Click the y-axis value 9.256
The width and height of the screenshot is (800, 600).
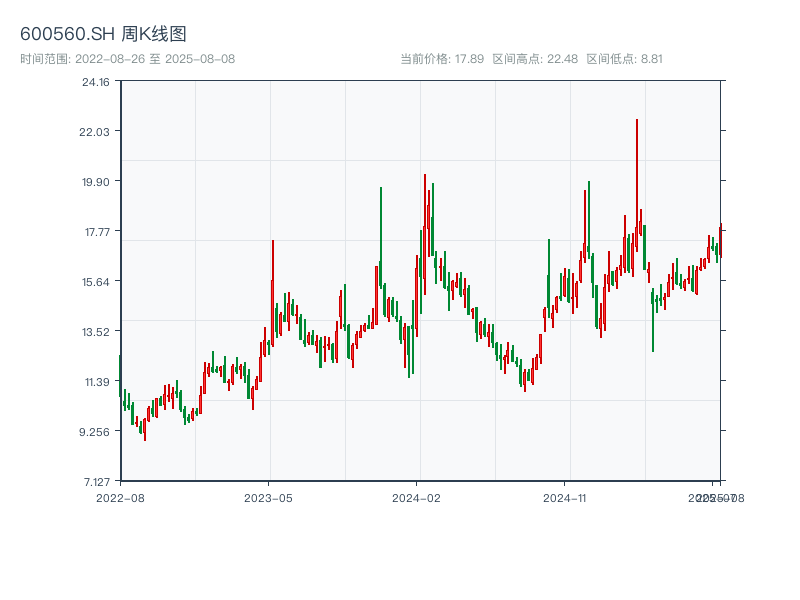click(94, 433)
